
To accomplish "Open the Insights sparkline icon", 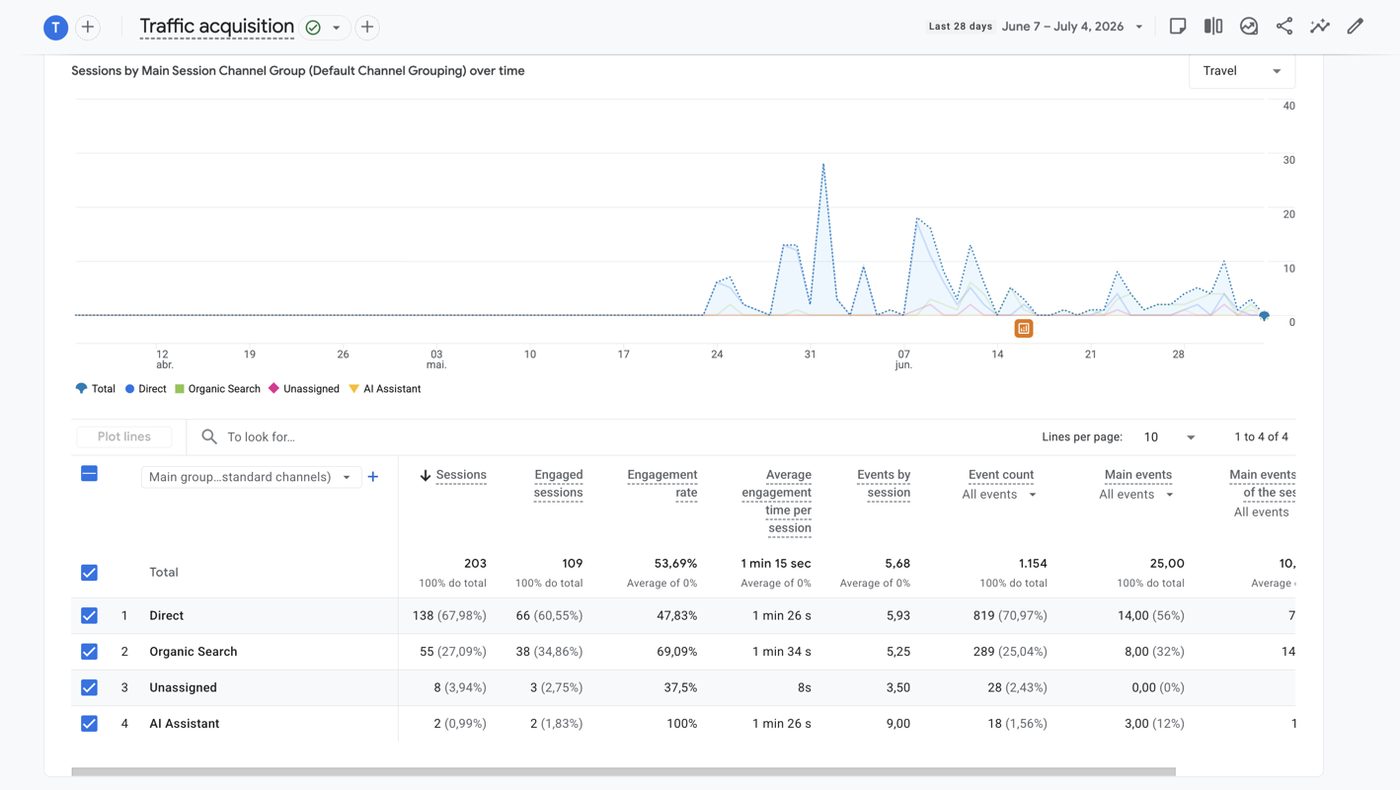I will [1320, 26].
